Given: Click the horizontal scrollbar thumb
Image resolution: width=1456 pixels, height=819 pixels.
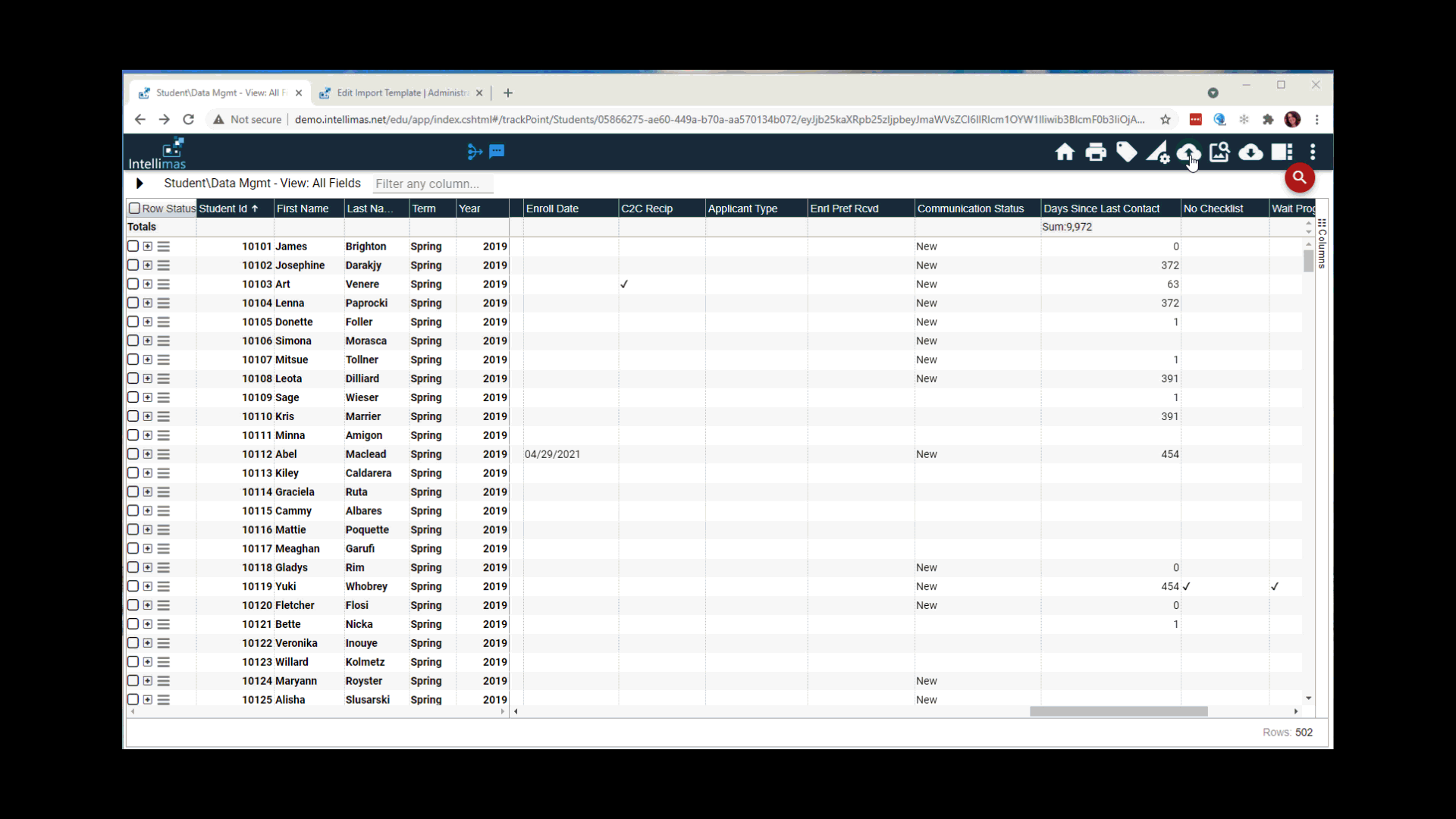Looking at the screenshot, I should 1119,711.
